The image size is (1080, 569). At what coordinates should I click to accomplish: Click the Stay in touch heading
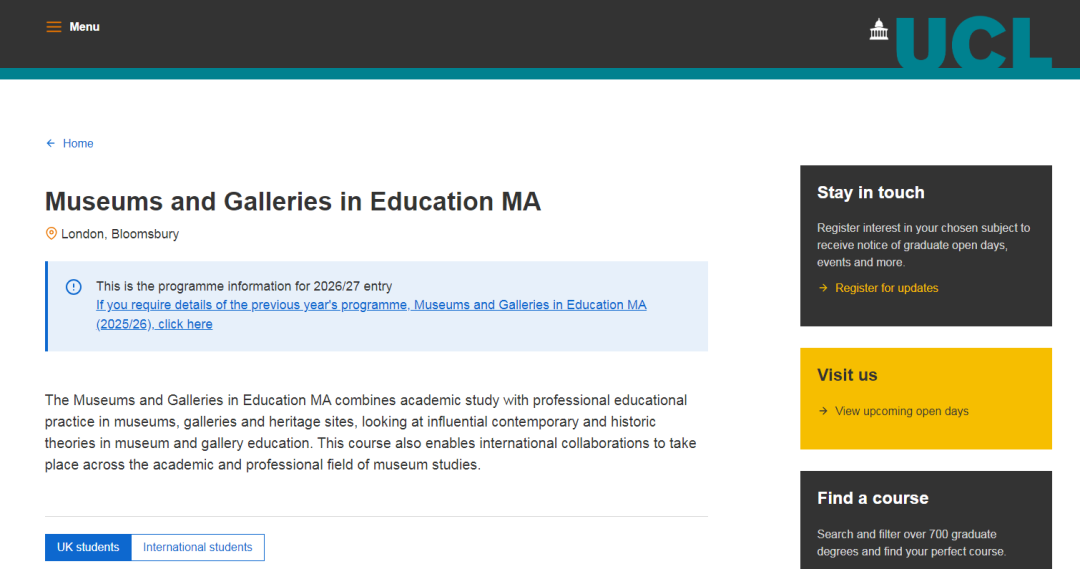coord(871,193)
